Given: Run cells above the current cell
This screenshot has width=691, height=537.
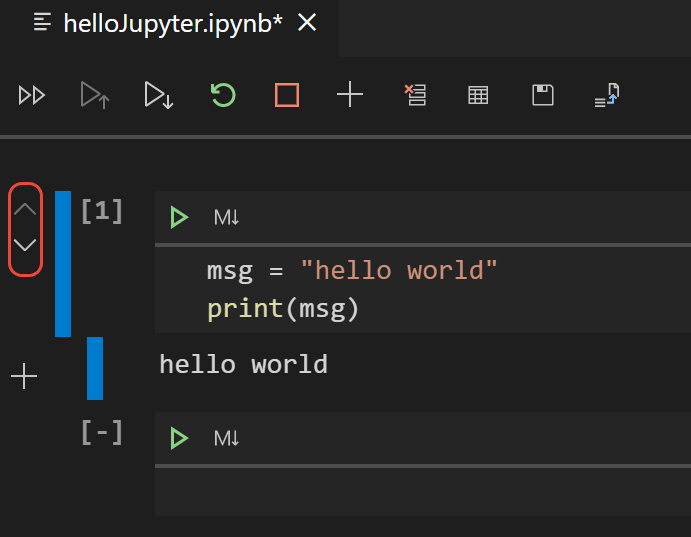Looking at the screenshot, I should 95,95.
